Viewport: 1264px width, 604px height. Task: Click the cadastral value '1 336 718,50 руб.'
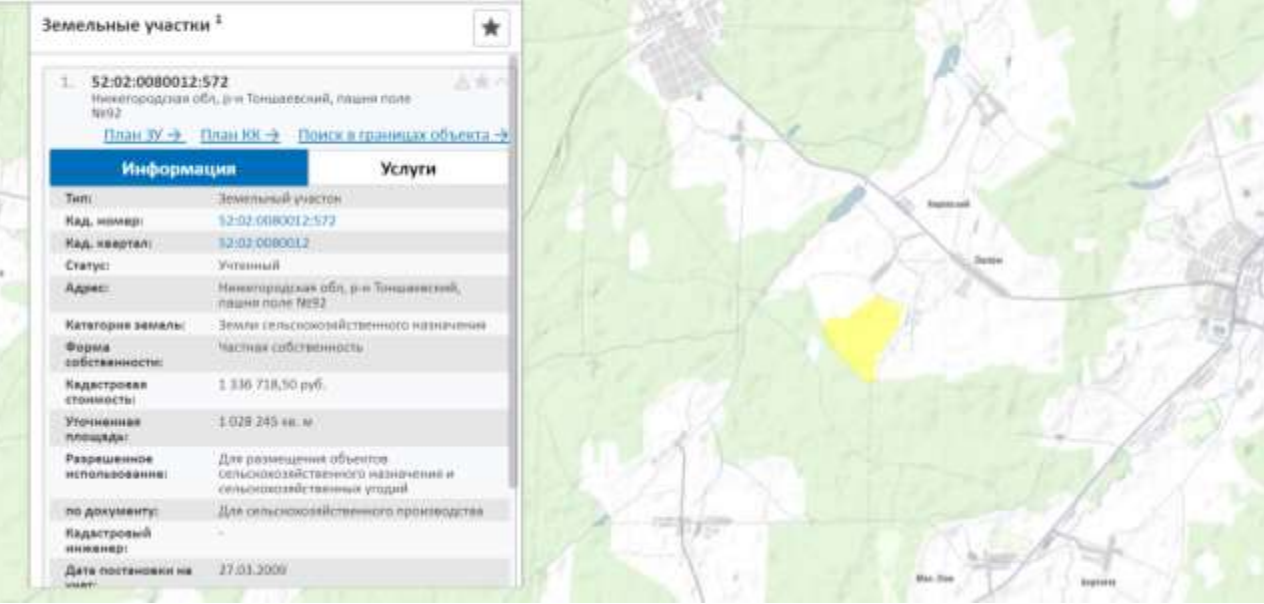click(272, 385)
